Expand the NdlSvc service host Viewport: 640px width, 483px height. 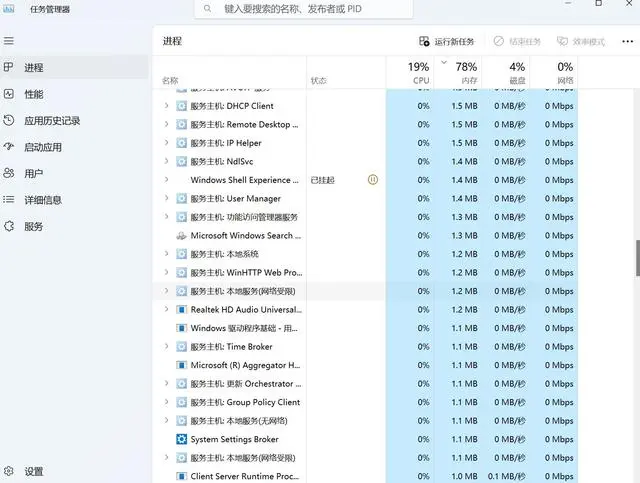pos(166,161)
